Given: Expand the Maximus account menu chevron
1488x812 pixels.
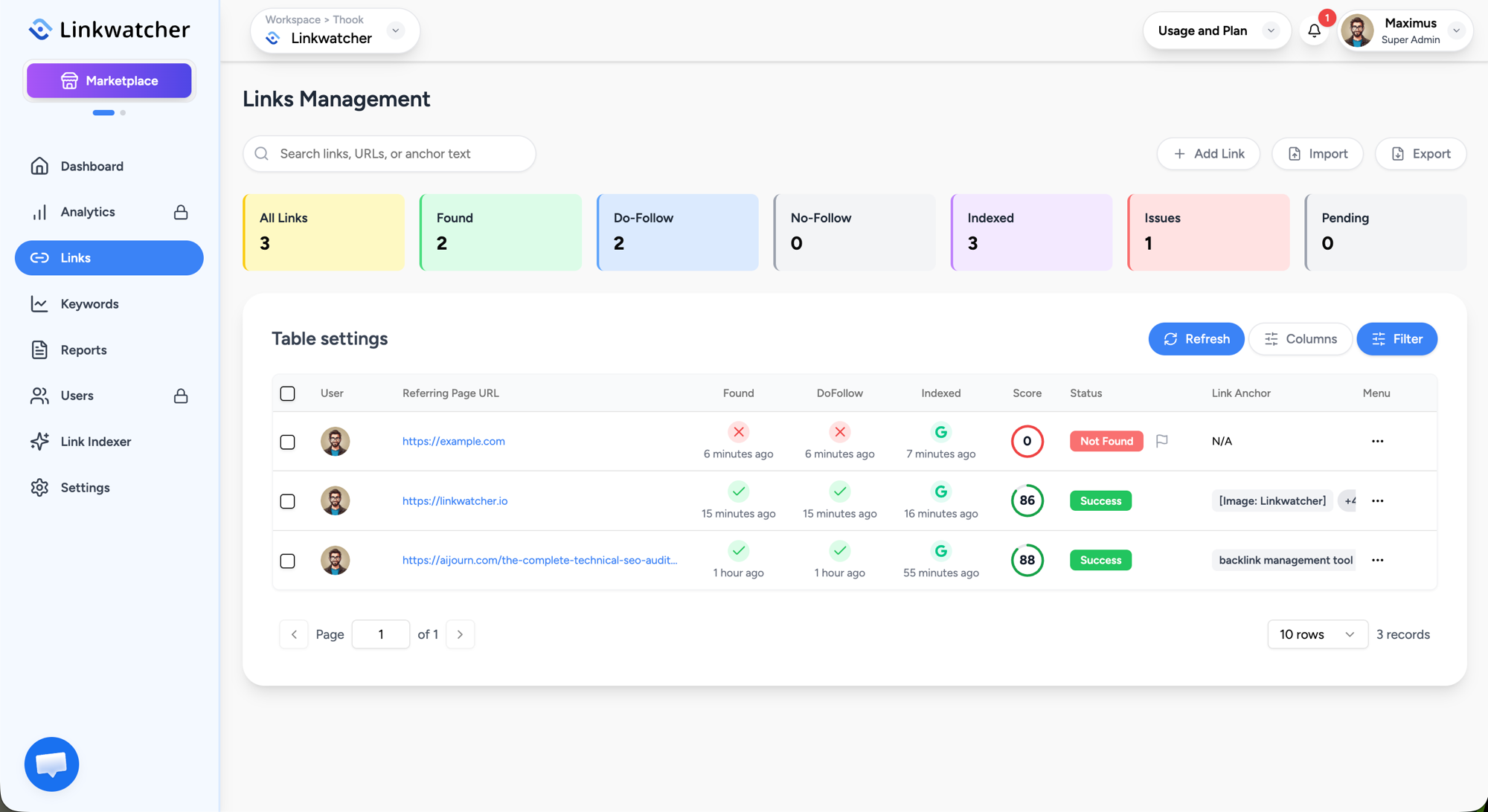Looking at the screenshot, I should 1457,30.
